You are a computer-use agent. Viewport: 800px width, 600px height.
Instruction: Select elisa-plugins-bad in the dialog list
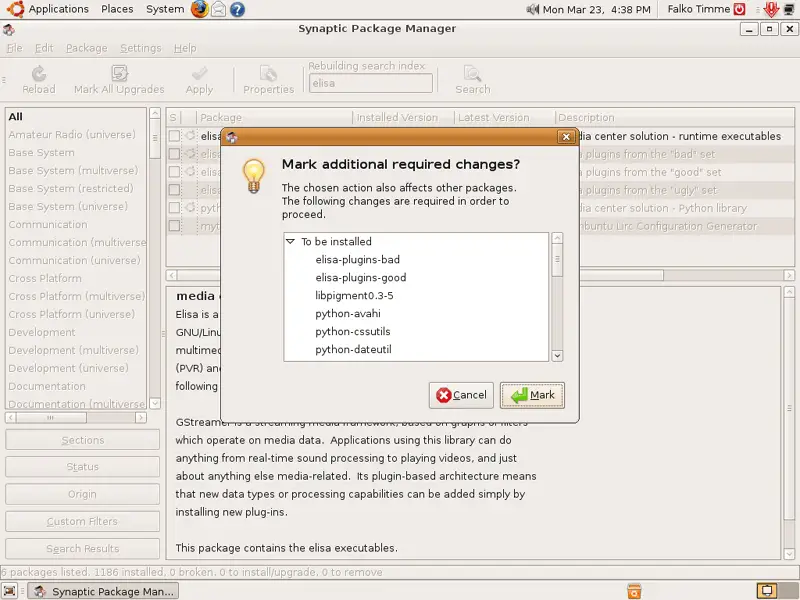[357, 260]
